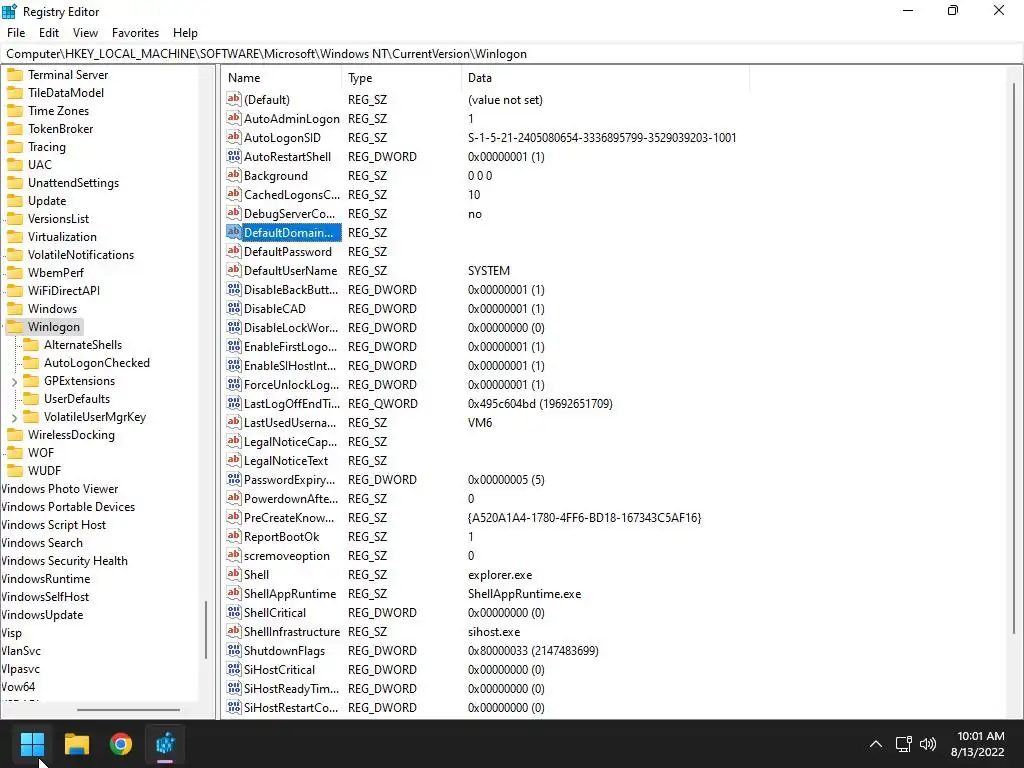Click the tree pane horizontal scrollbar

[x=128, y=709]
